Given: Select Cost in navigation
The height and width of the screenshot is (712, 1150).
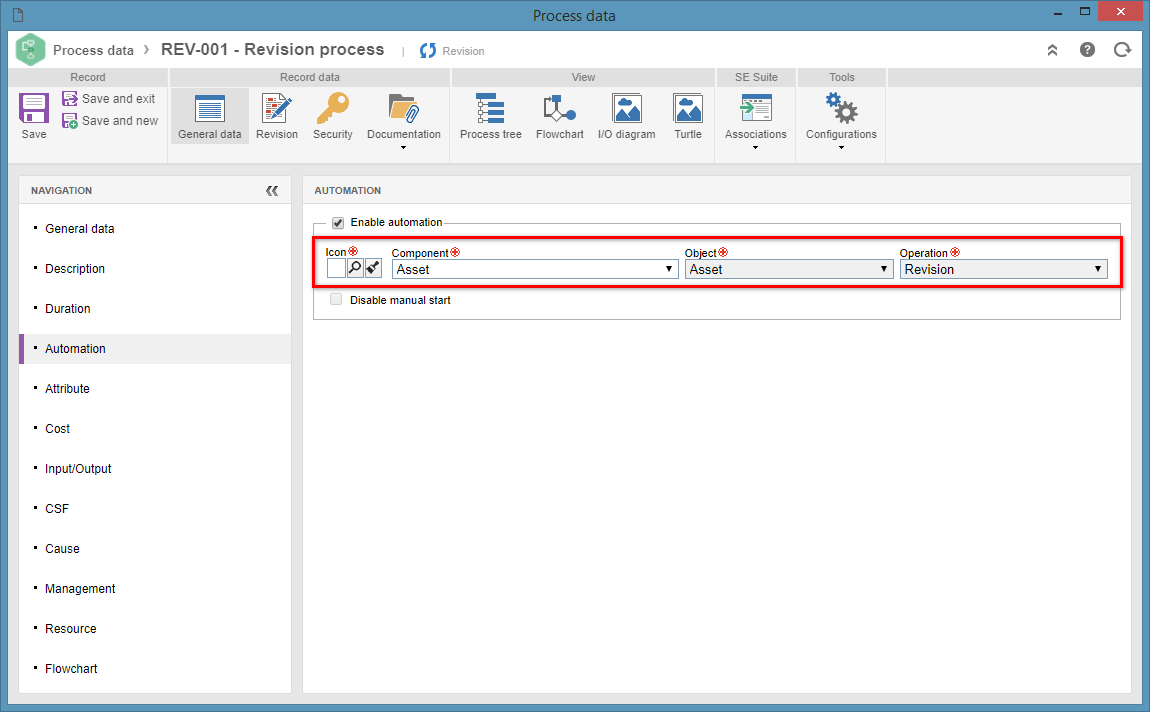Looking at the screenshot, I should click(57, 429).
